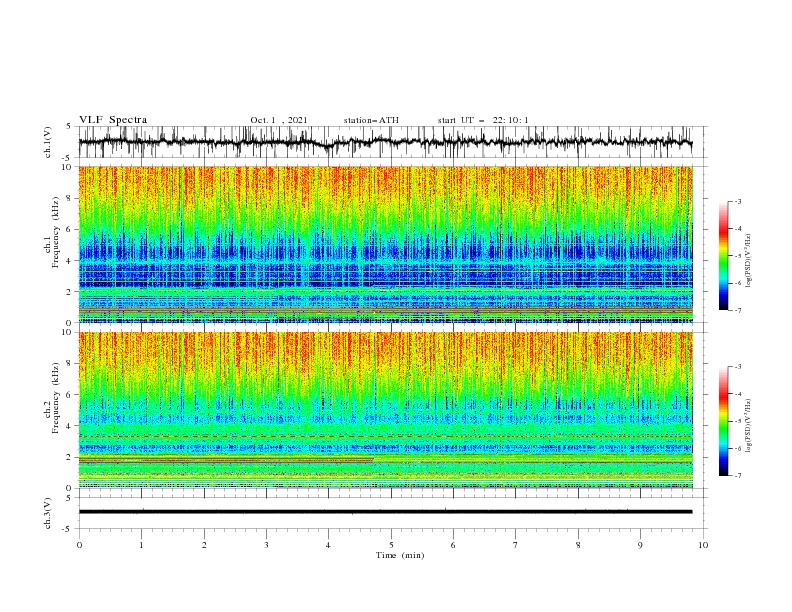The height and width of the screenshot is (612, 792).
Task: Click the "ch.2 Frequency (kHz)" axis label
Action: tap(53, 398)
